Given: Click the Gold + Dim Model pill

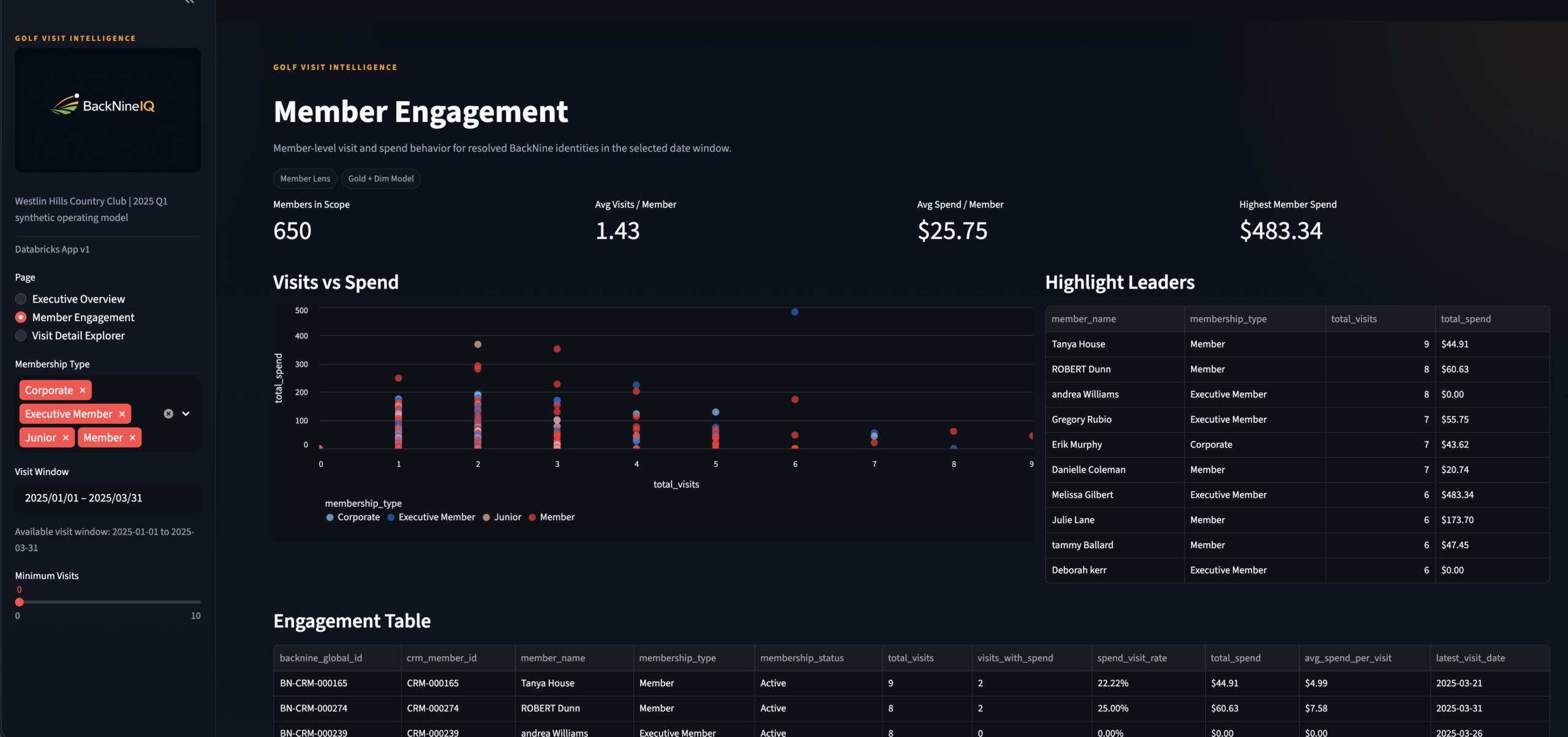Looking at the screenshot, I should pos(380,179).
